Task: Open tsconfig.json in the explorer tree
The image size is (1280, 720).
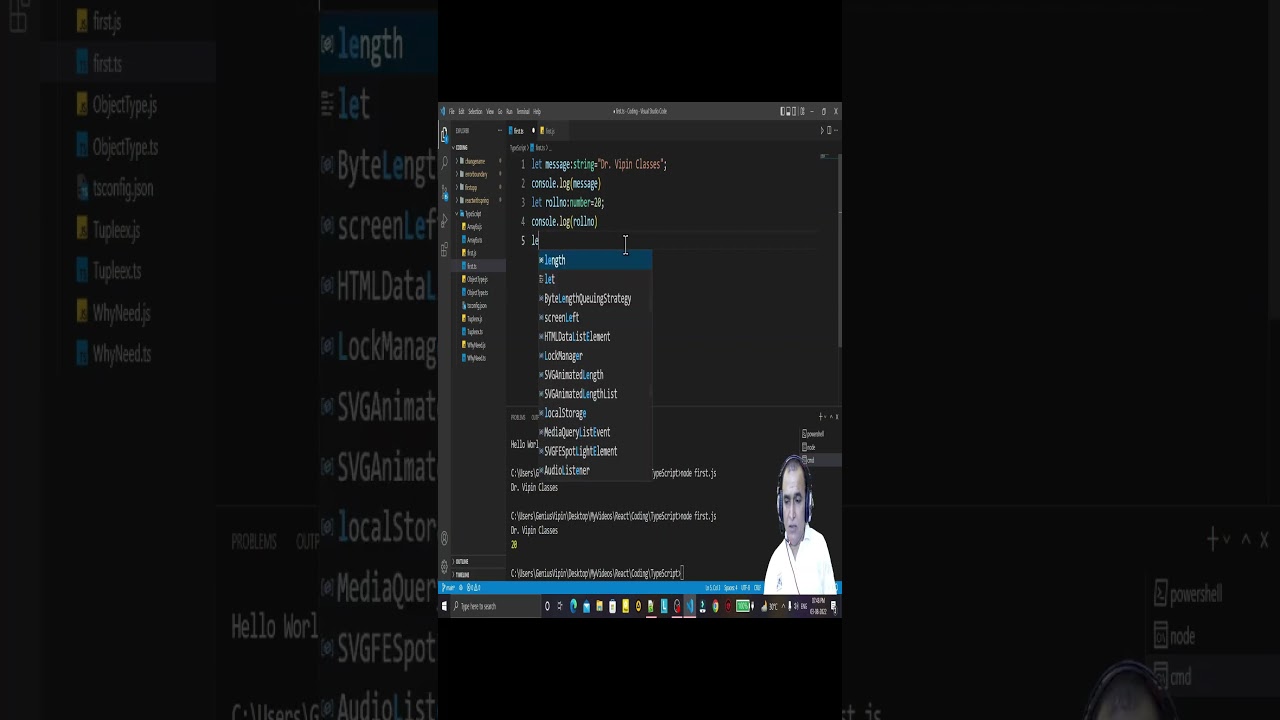Action: [480, 305]
